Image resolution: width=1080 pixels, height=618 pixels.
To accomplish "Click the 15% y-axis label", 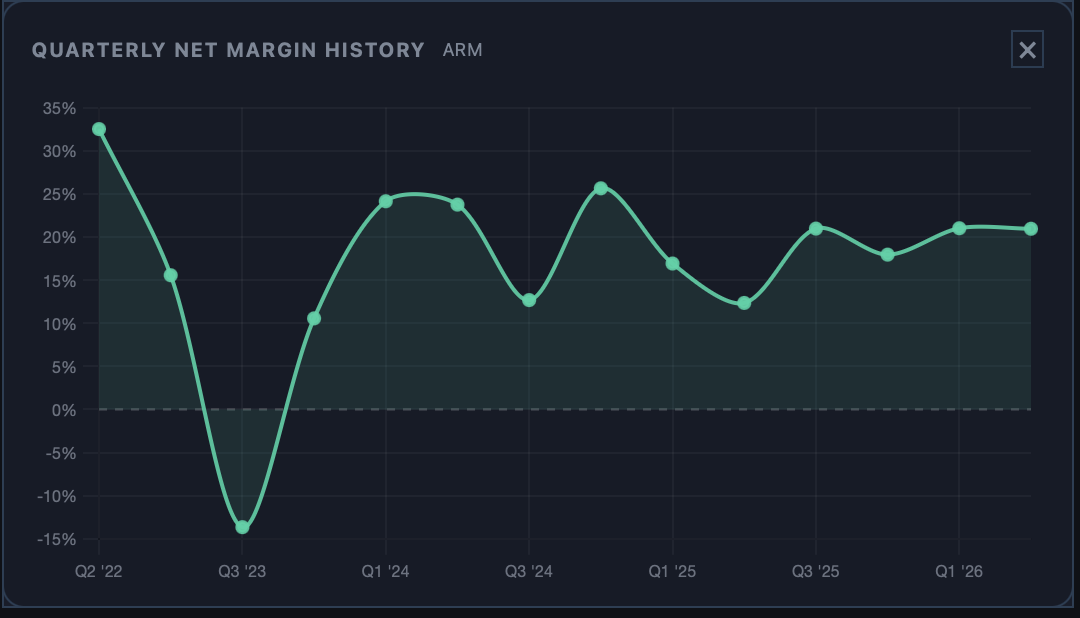I will point(59,281).
